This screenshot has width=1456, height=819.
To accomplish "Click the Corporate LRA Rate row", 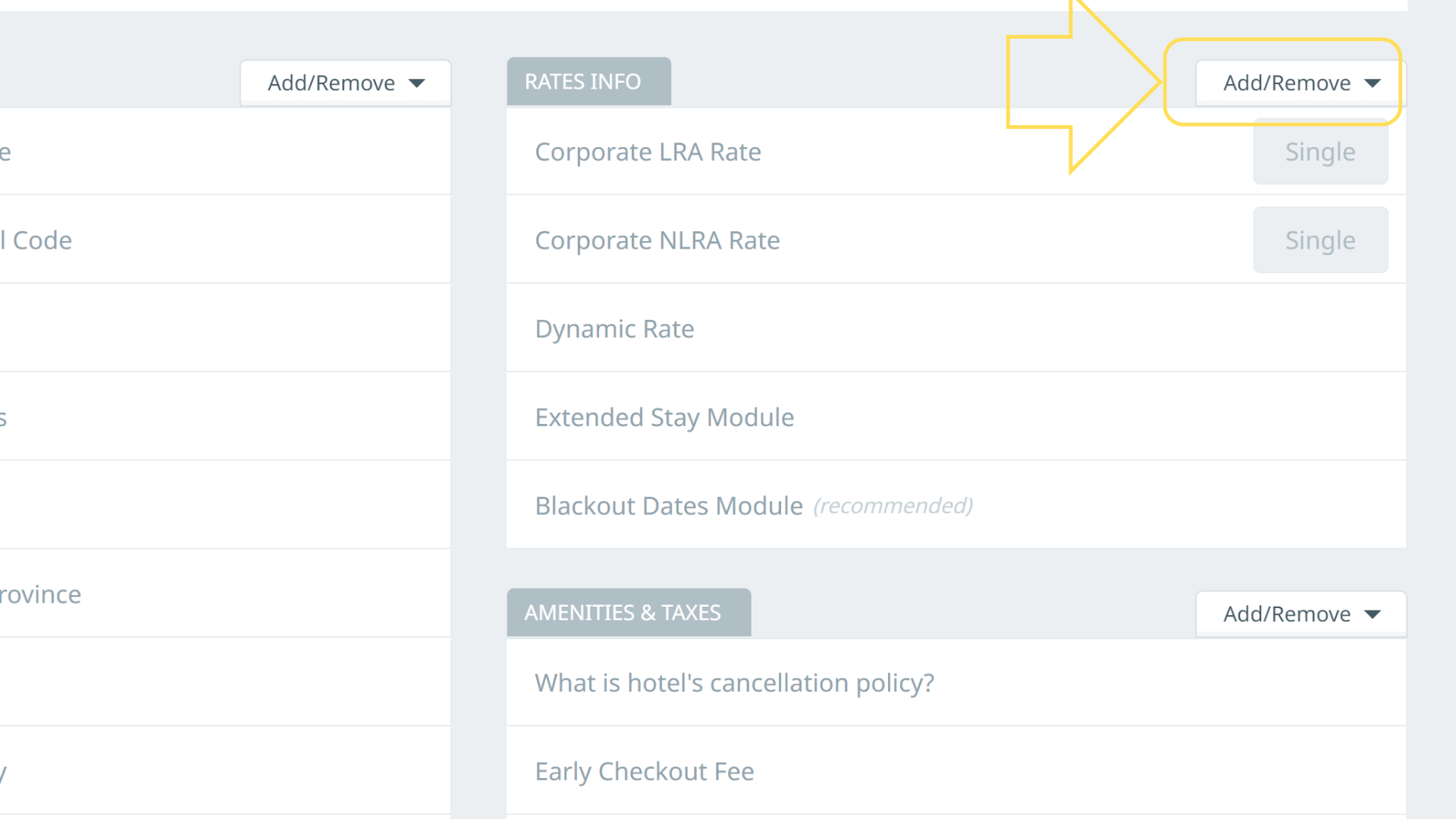I will [x=648, y=152].
